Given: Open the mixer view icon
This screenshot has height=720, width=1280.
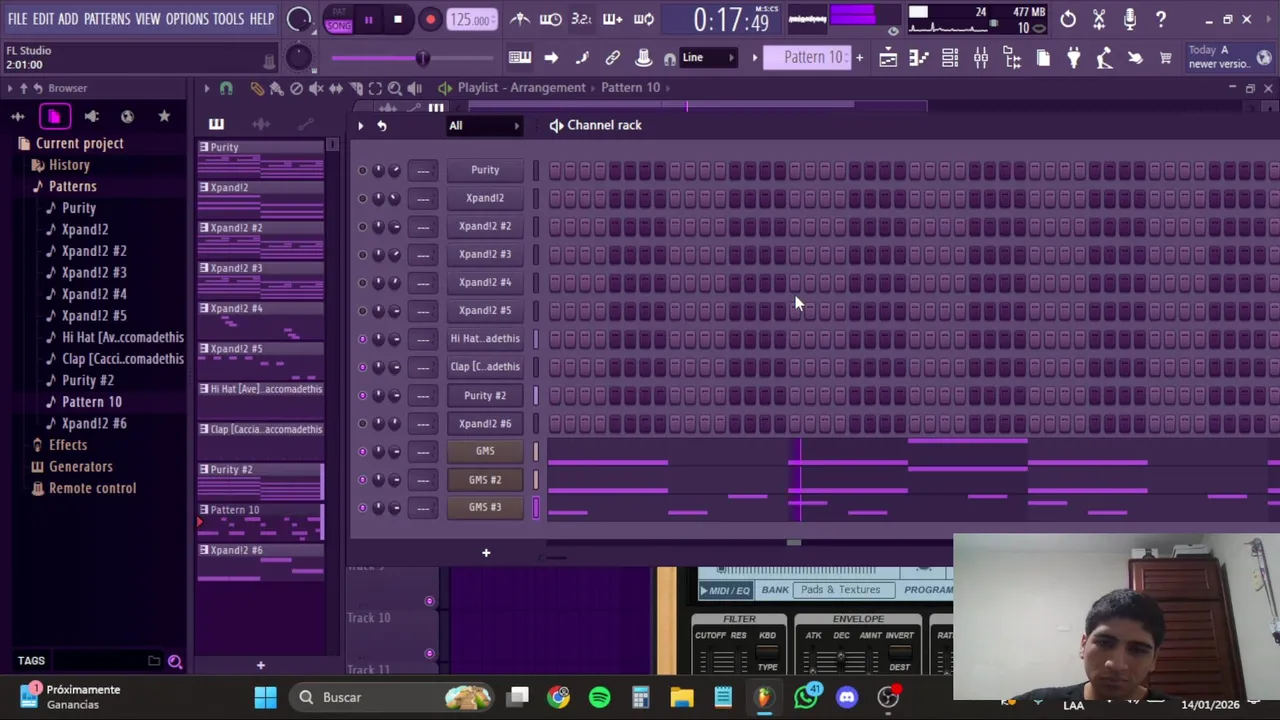Looking at the screenshot, I should 981,58.
